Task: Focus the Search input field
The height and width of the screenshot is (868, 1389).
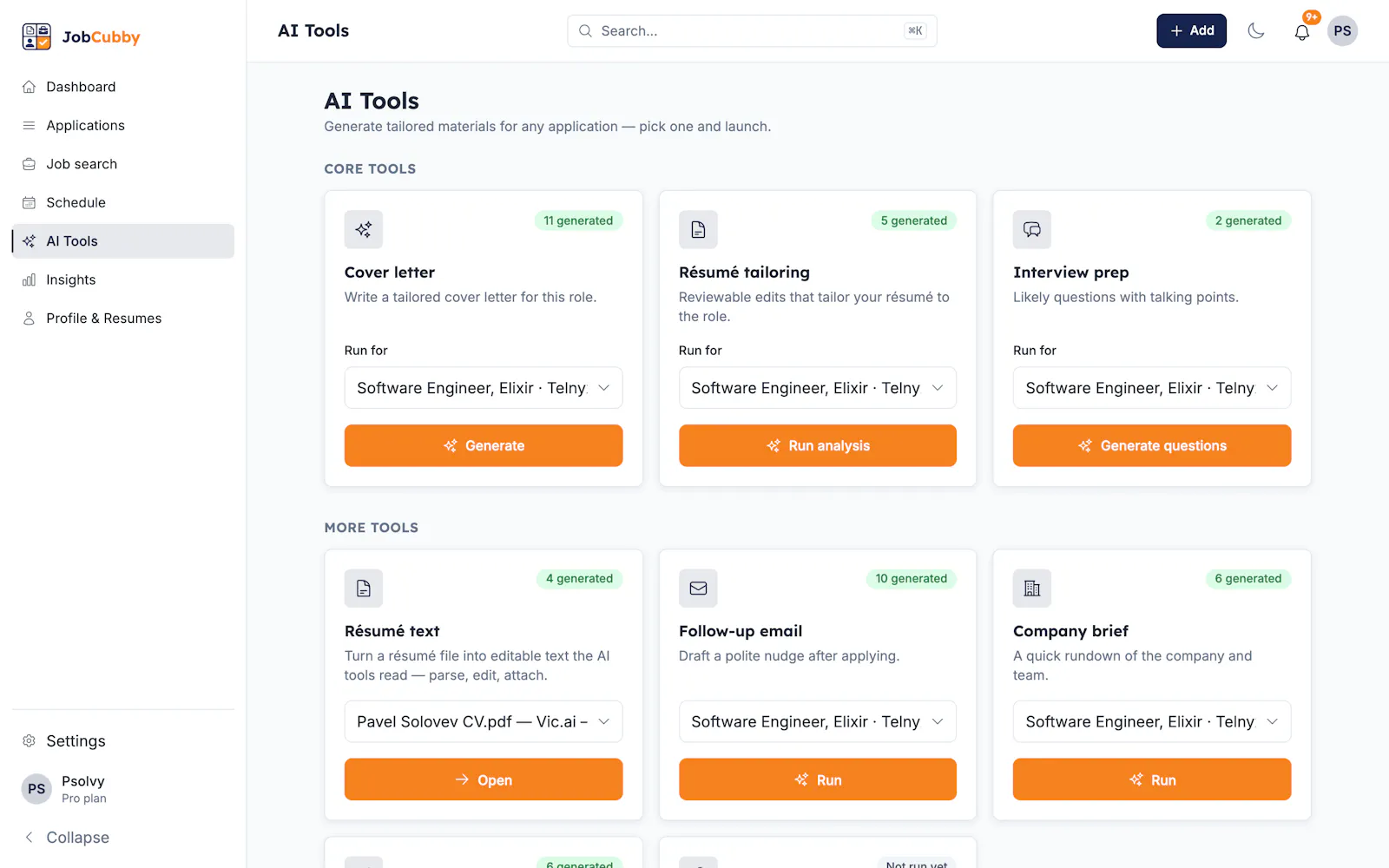Action: 752,31
